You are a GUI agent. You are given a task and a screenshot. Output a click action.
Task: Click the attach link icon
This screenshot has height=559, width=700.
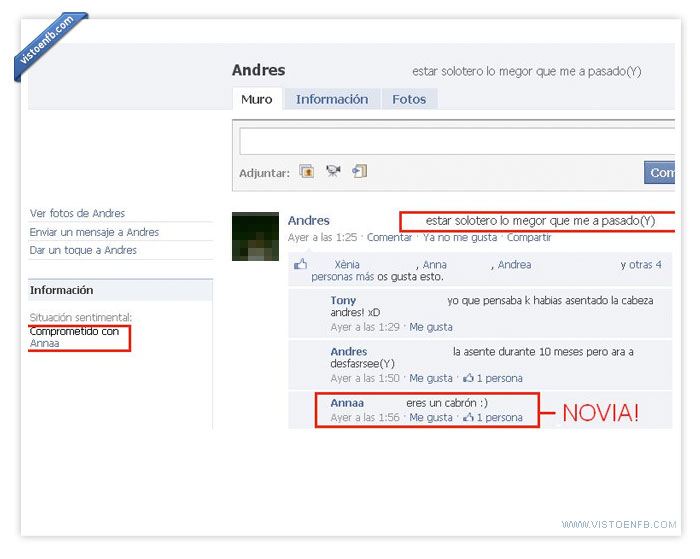point(359,172)
